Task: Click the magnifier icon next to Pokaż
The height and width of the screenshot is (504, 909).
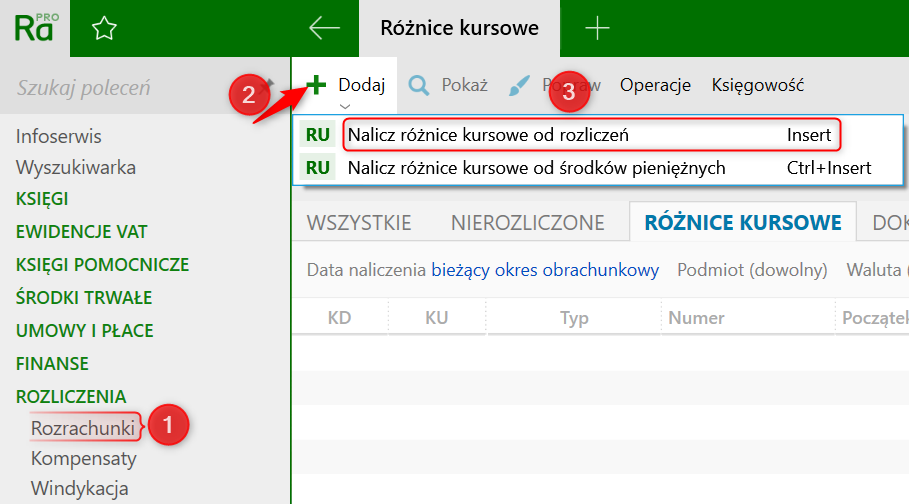Action: (419, 85)
